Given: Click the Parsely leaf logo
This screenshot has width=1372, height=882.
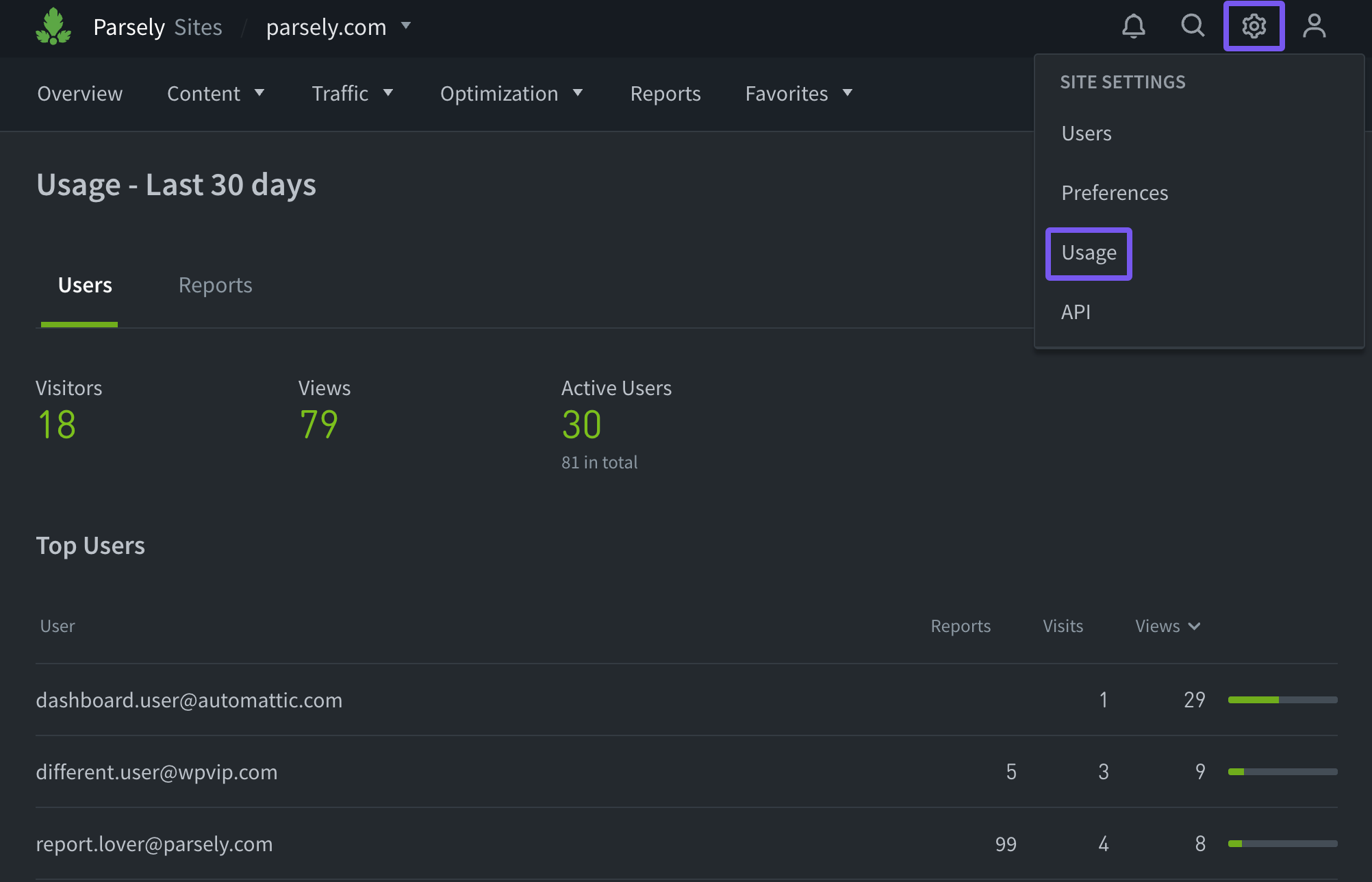Looking at the screenshot, I should pos(53,27).
